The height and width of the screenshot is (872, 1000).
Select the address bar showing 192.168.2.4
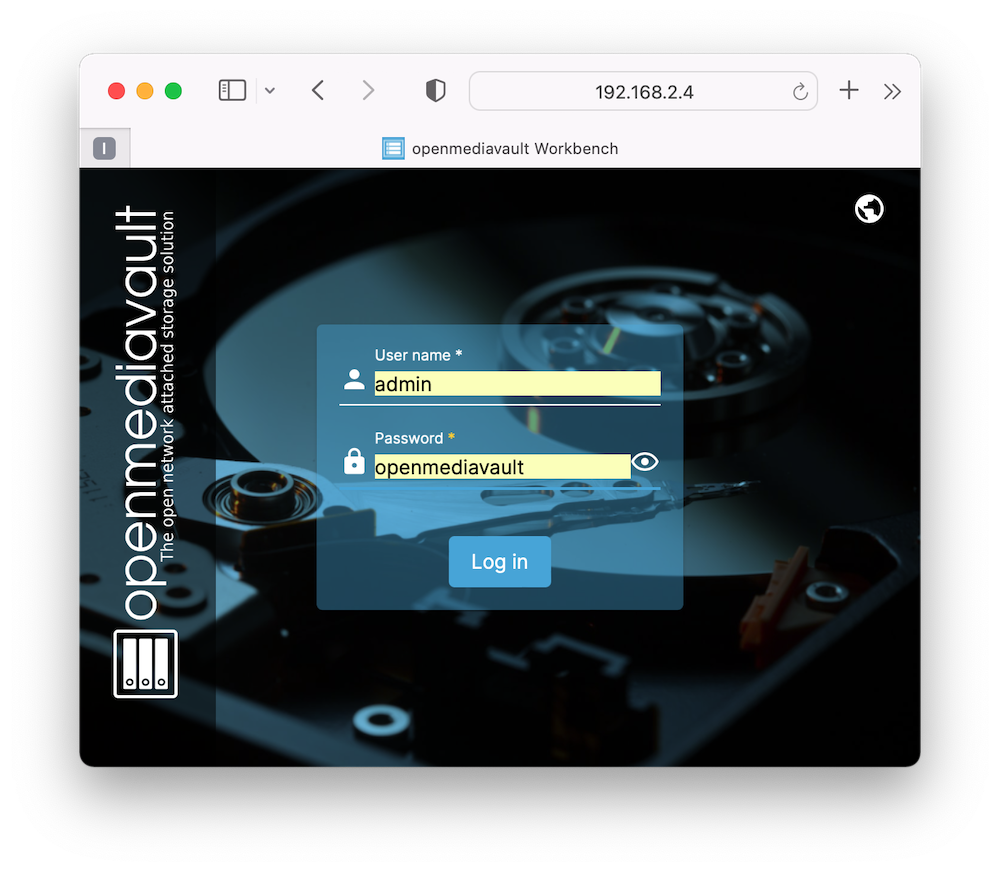643,92
